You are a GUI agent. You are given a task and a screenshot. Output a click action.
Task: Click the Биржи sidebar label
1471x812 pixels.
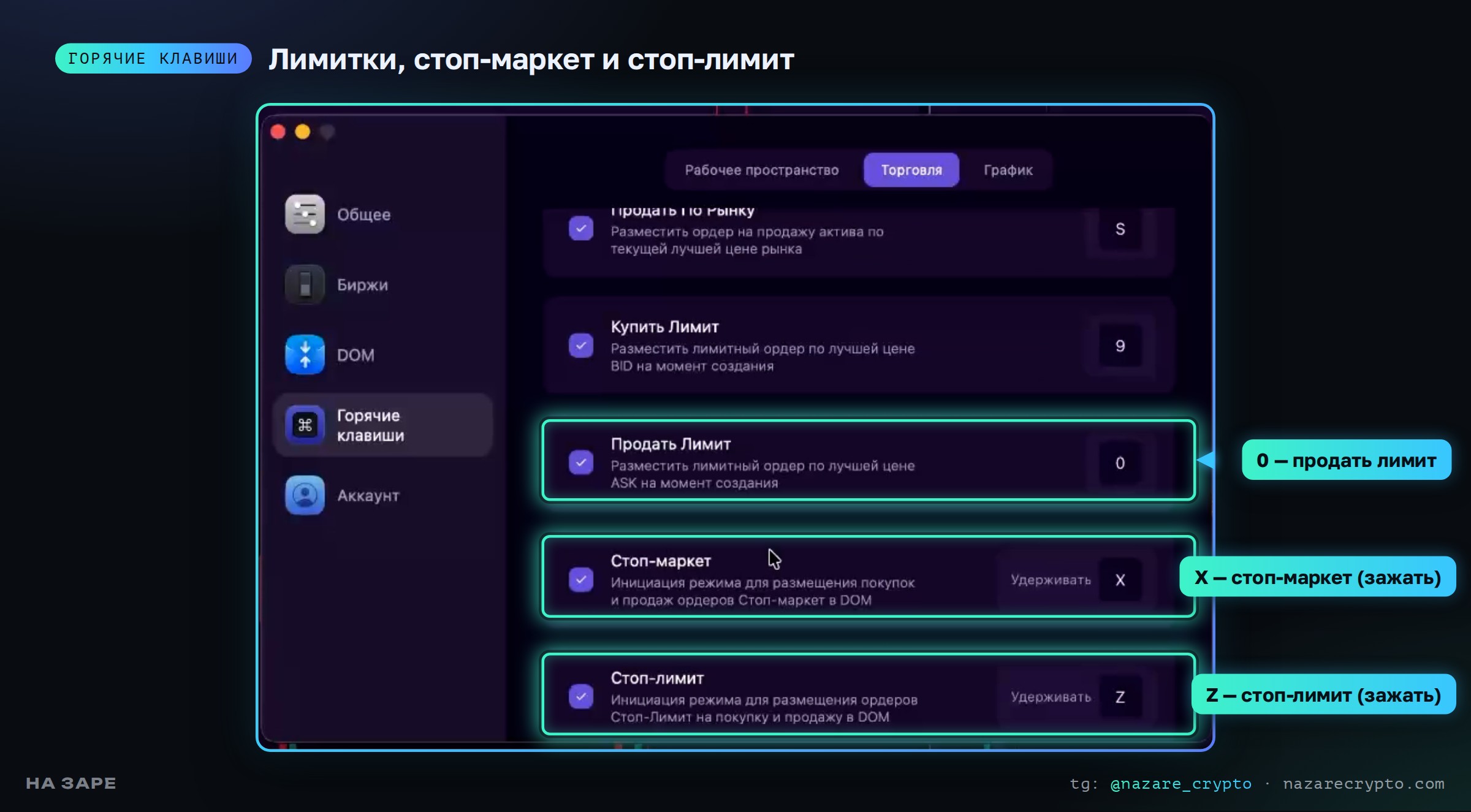click(x=362, y=285)
